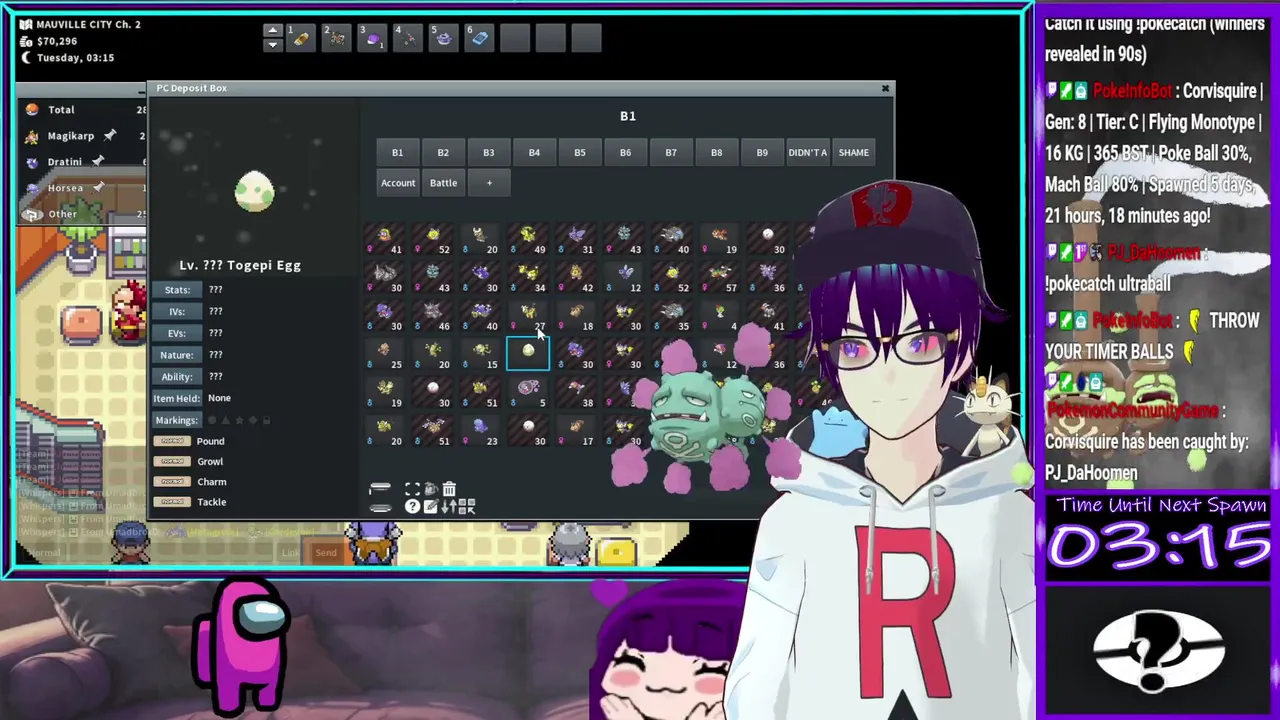
Task: Switch to box tab B3
Action: [x=488, y=152]
